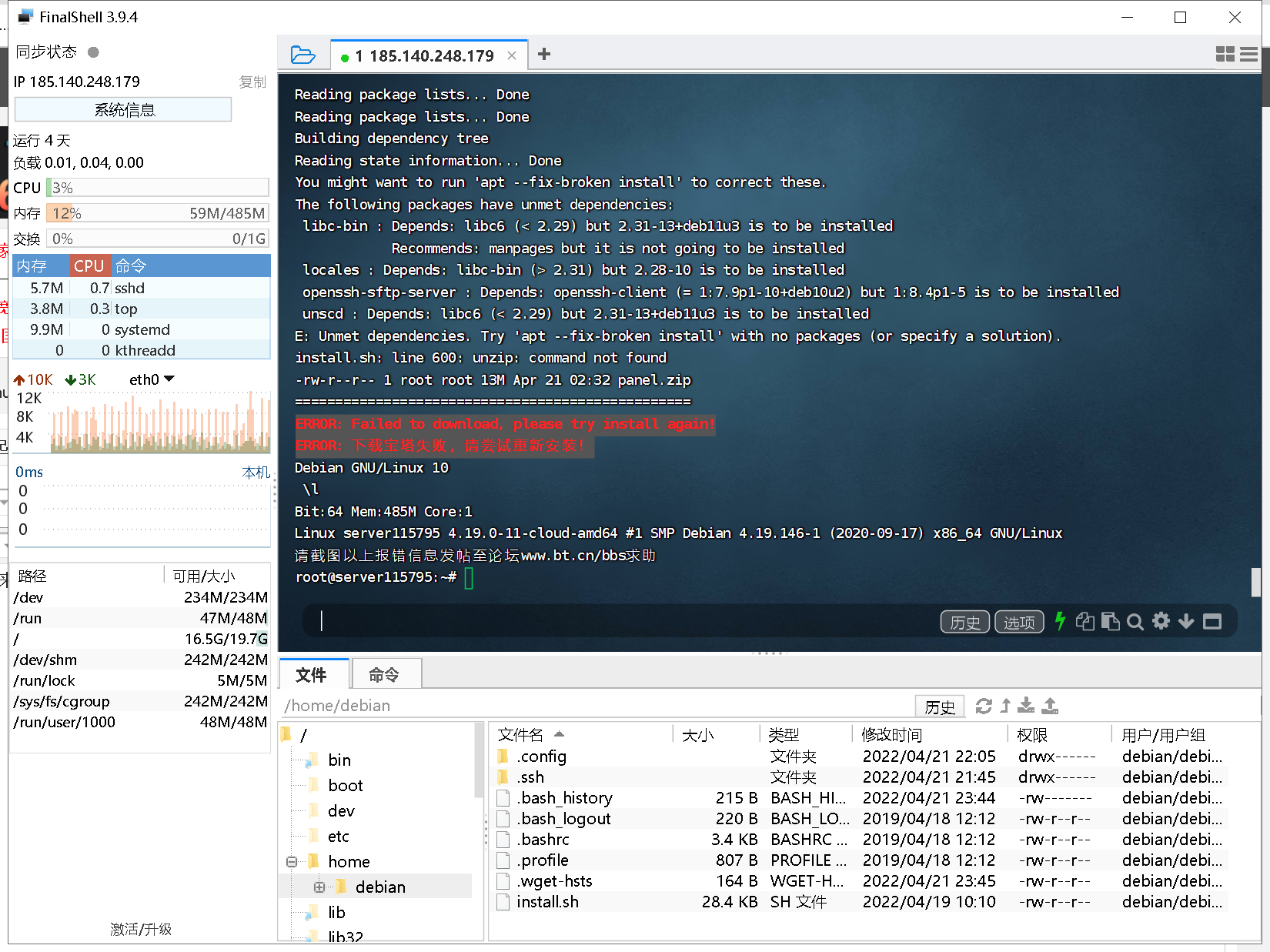This screenshot has width=1270, height=952.
Task: Sort processes by CPU column
Action: coord(89,266)
